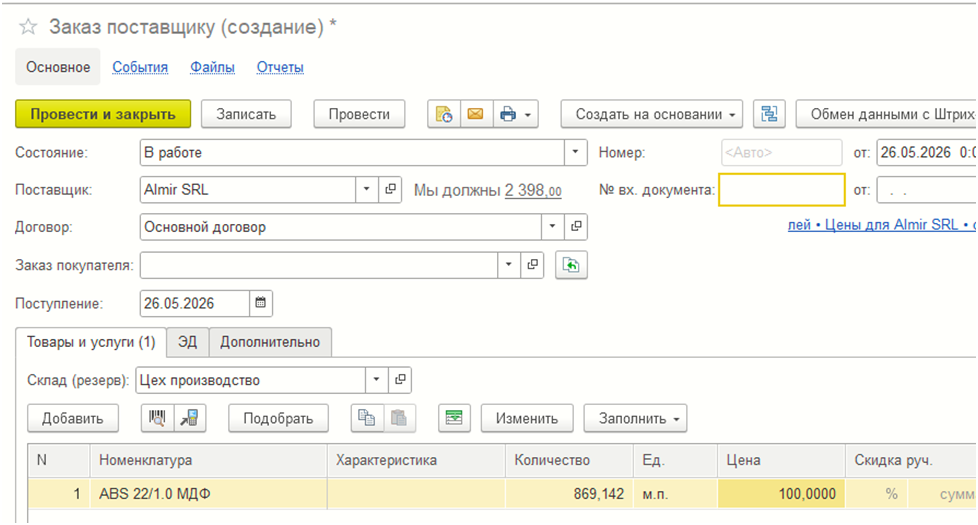The height and width of the screenshot is (525, 978).
Task: Click barcode search icon in table toolbar
Action: [157, 418]
